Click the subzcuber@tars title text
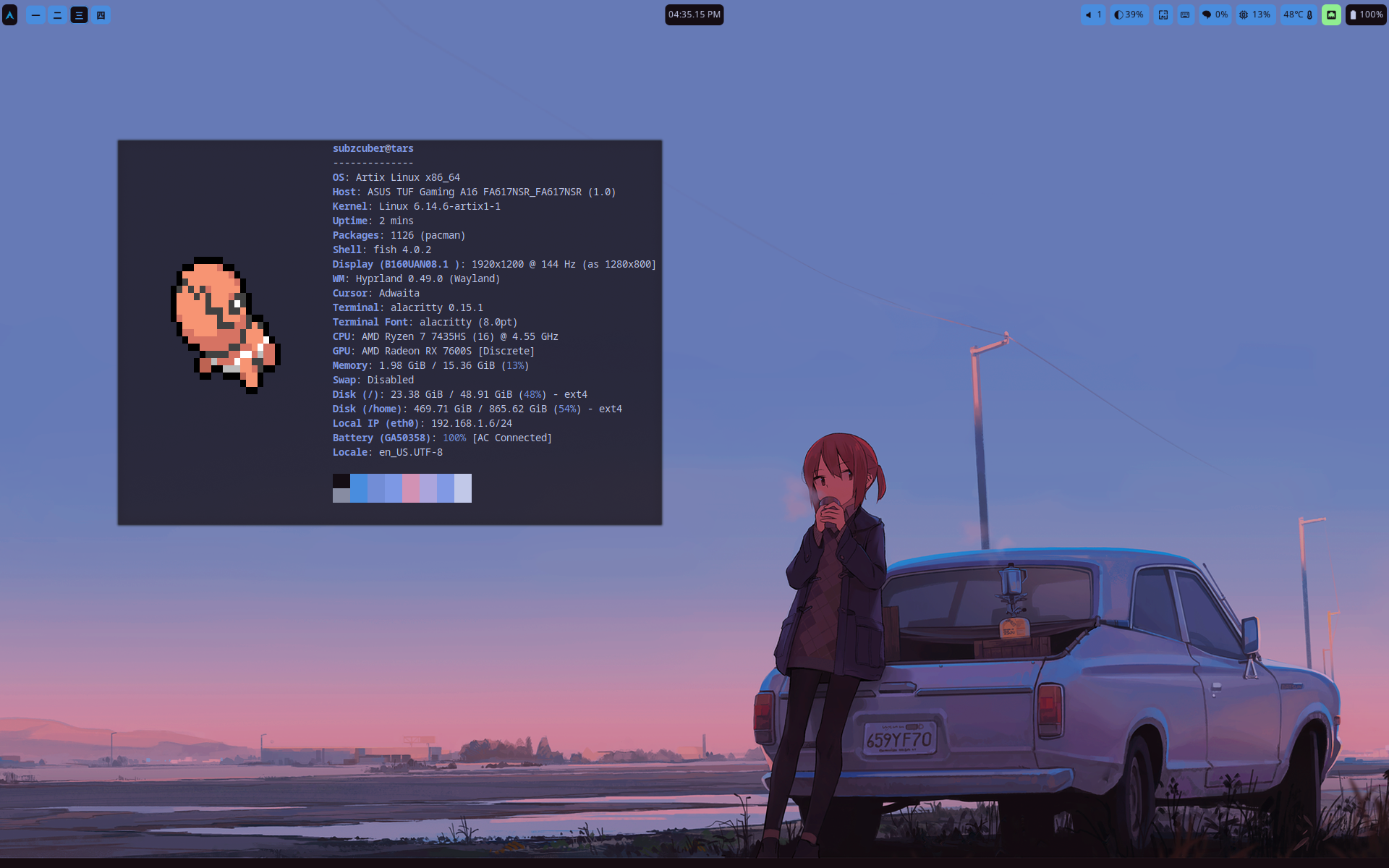1389x868 pixels. click(373, 148)
